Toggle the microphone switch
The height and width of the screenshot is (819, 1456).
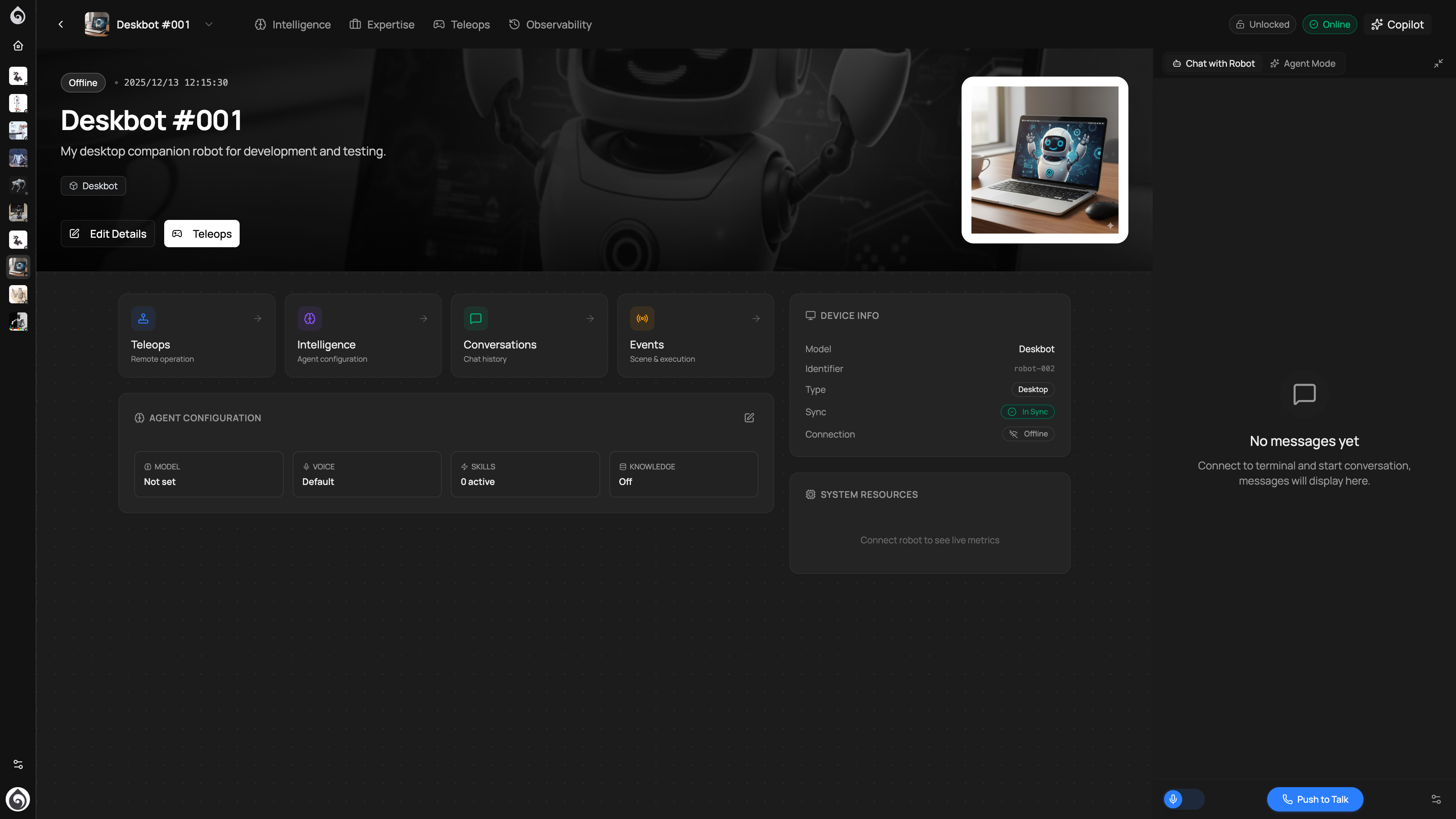click(1183, 799)
